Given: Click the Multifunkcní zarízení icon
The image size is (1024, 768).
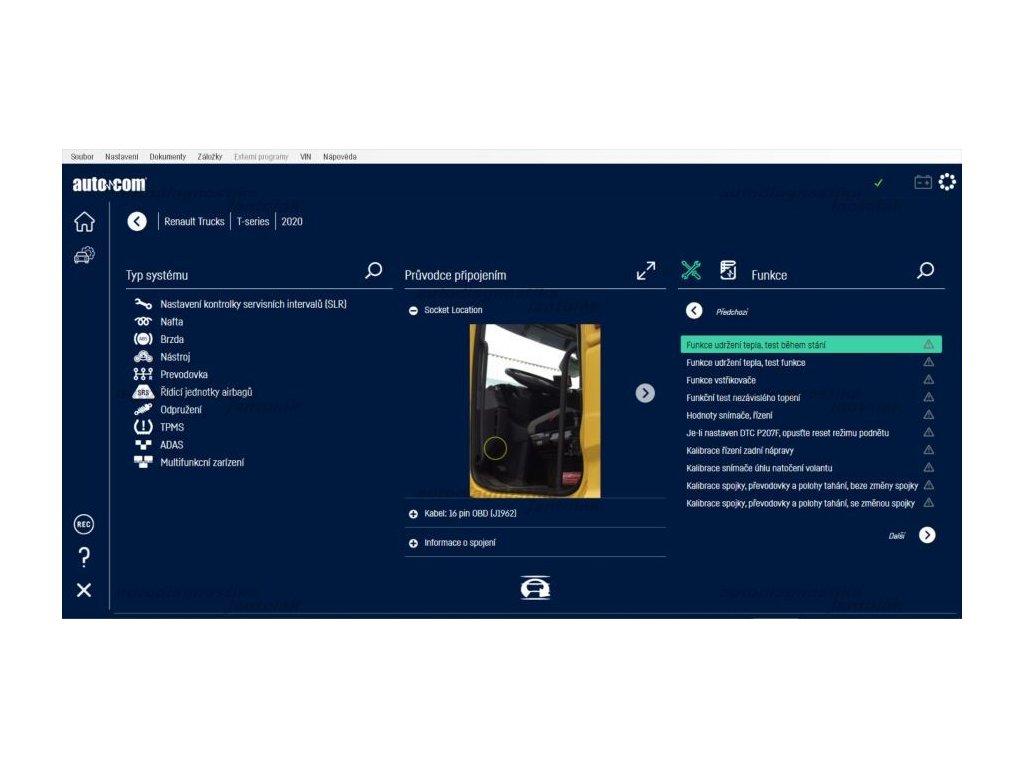Looking at the screenshot, I should tap(143, 462).
